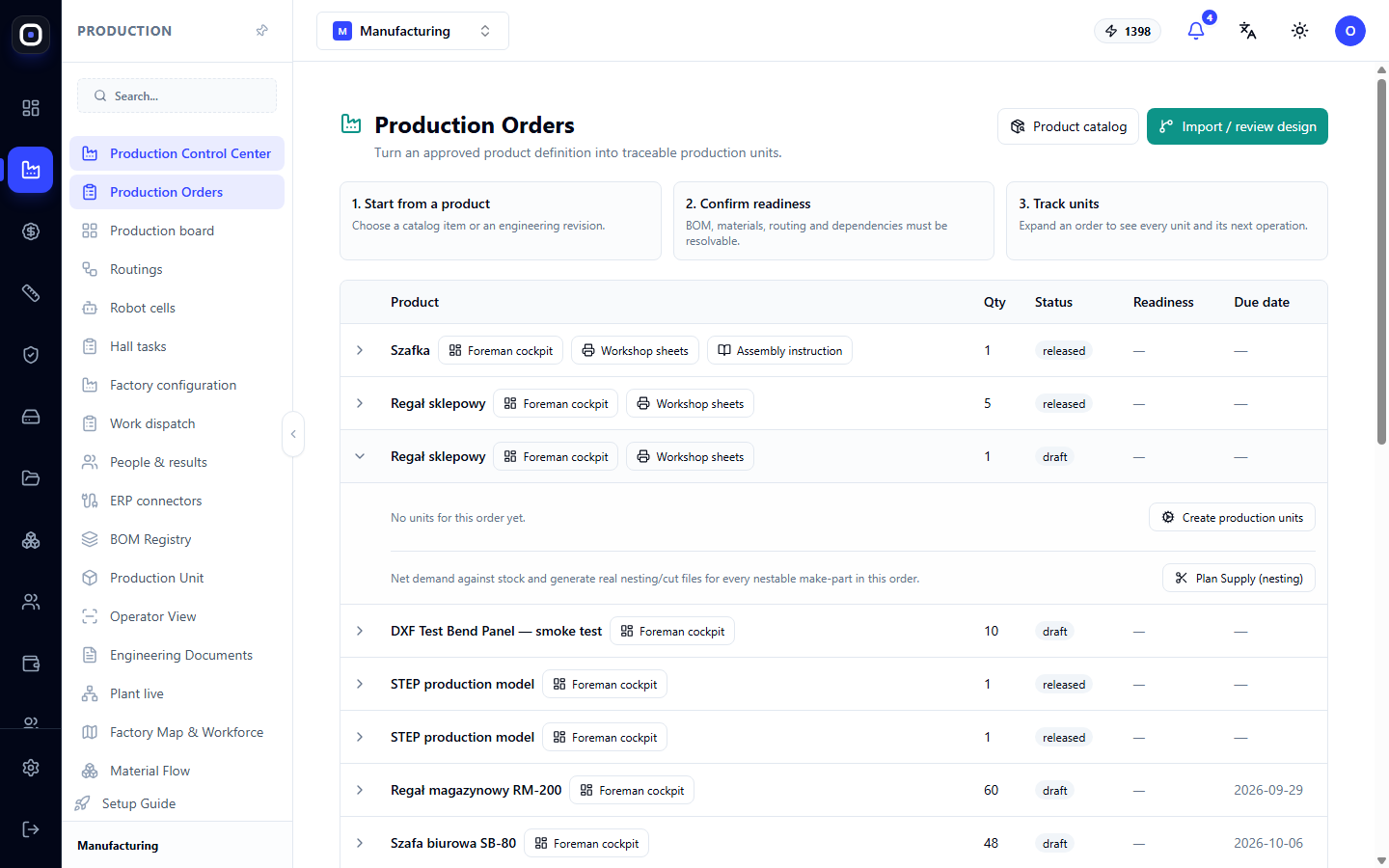The width and height of the screenshot is (1389, 868).
Task: Click the 2026-09-29 due date cell
Action: (1268, 790)
